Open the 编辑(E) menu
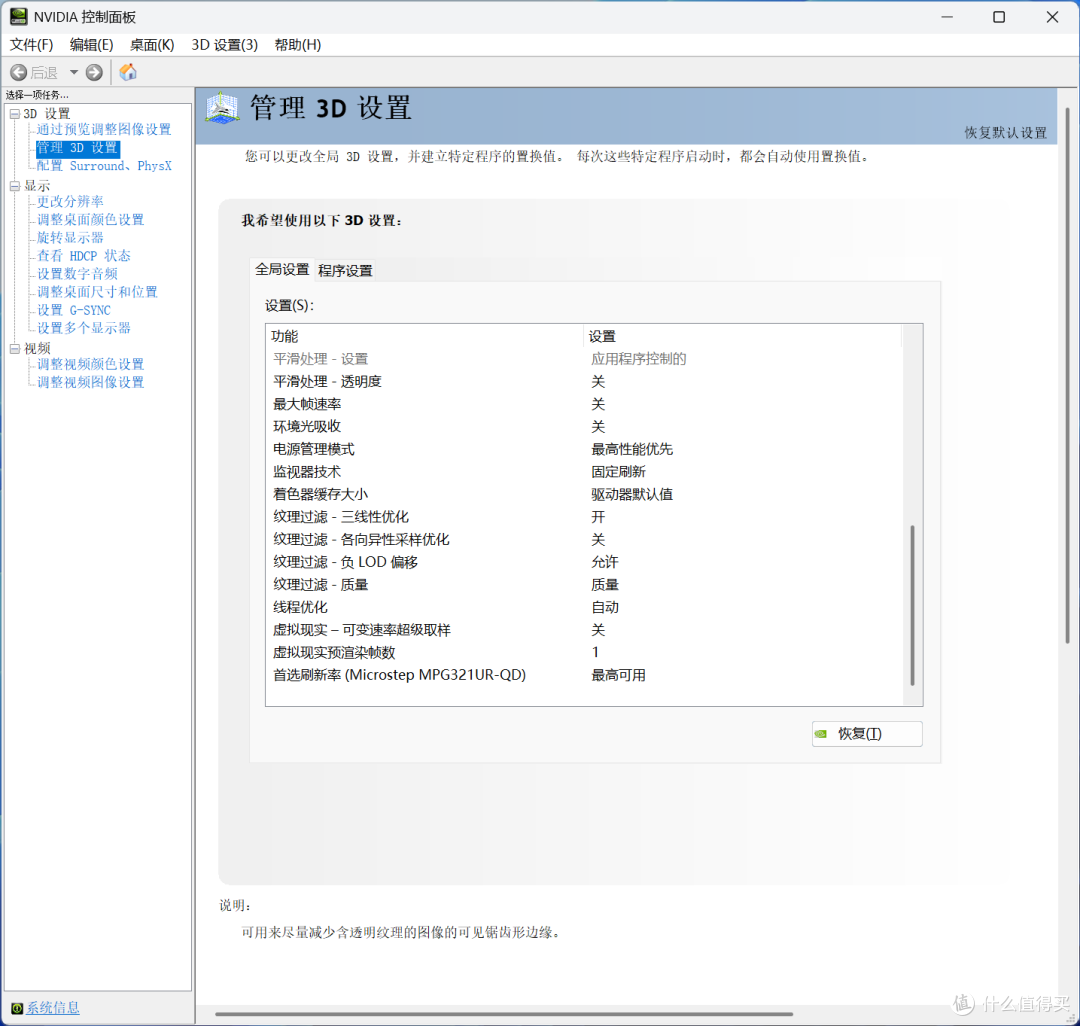This screenshot has width=1080, height=1026. click(x=92, y=45)
